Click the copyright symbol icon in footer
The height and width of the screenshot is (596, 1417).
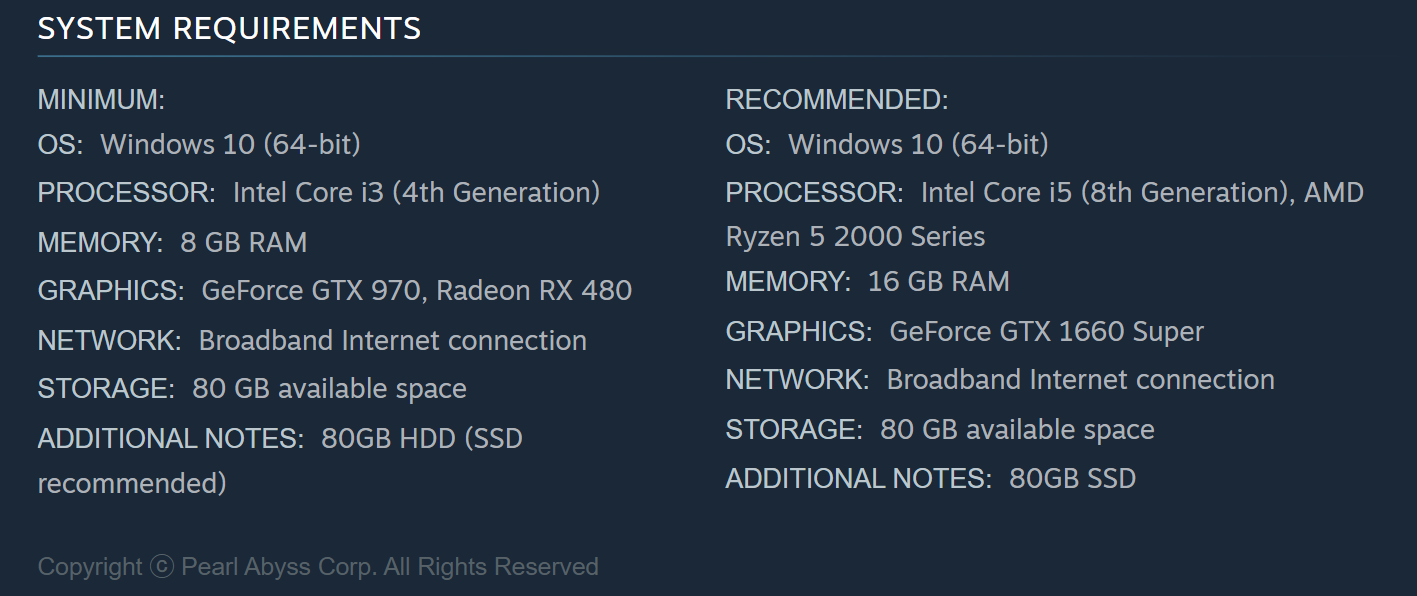(162, 567)
